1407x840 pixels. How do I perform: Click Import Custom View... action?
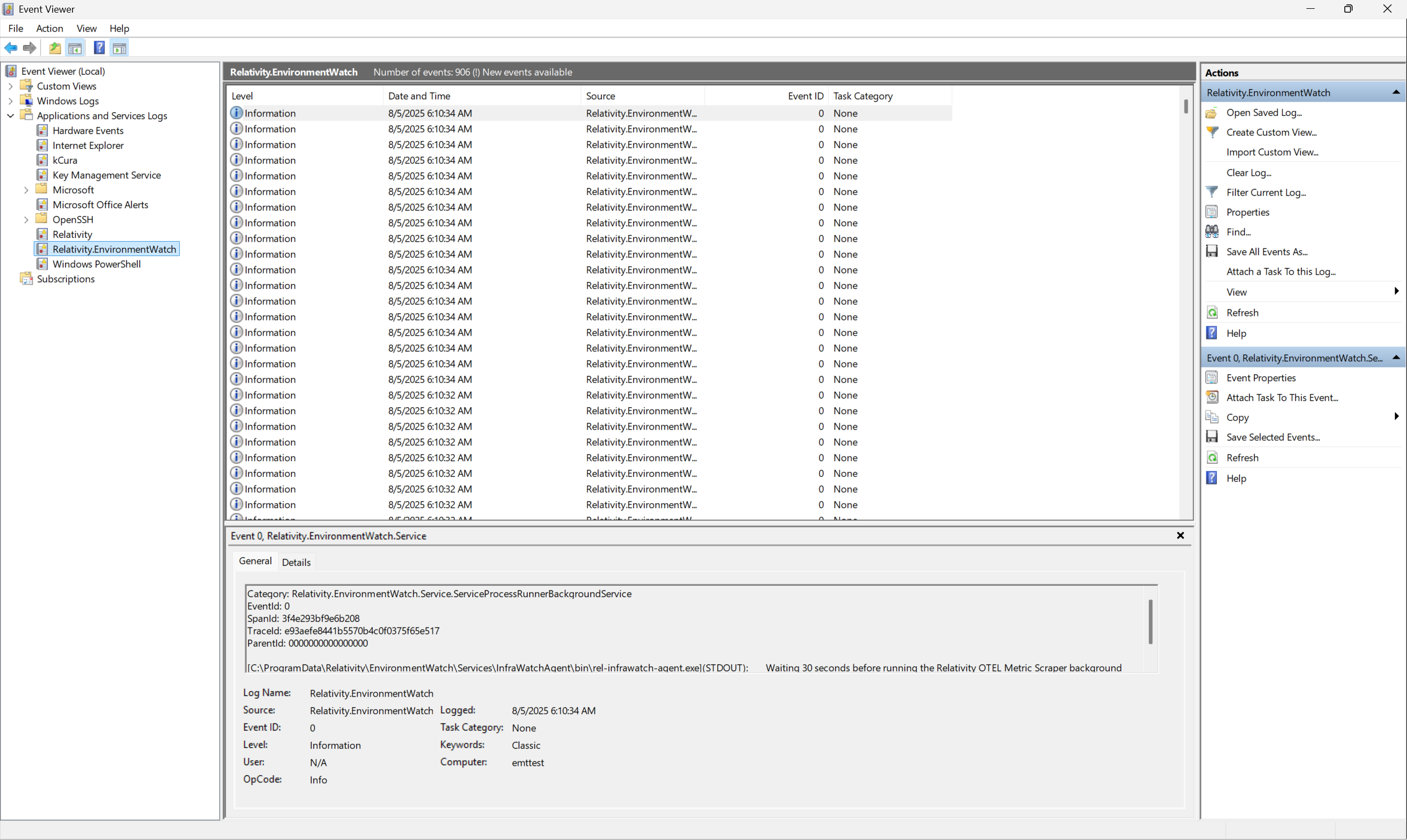(x=1272, y=152)
